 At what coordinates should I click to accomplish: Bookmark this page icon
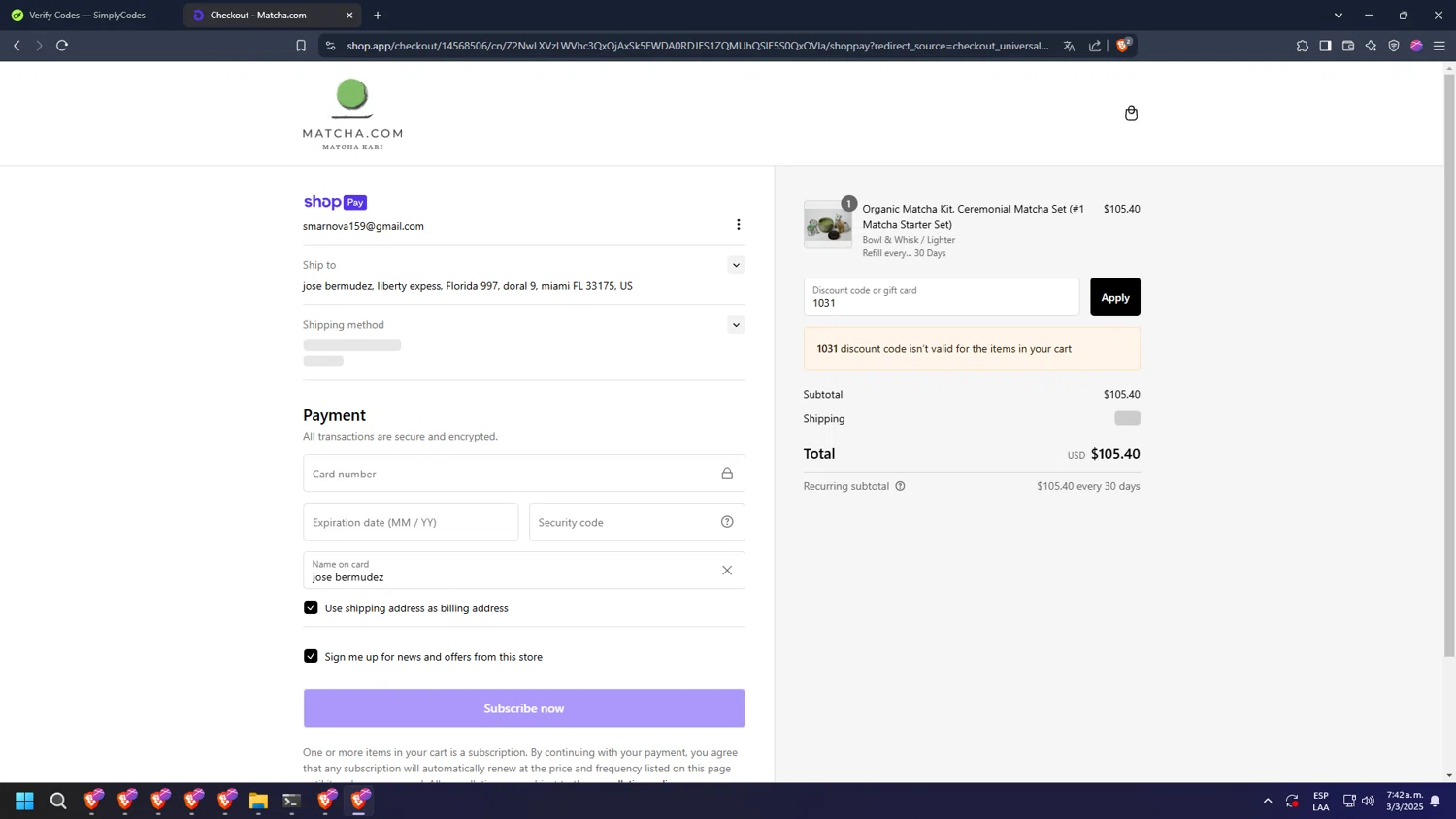301,46
